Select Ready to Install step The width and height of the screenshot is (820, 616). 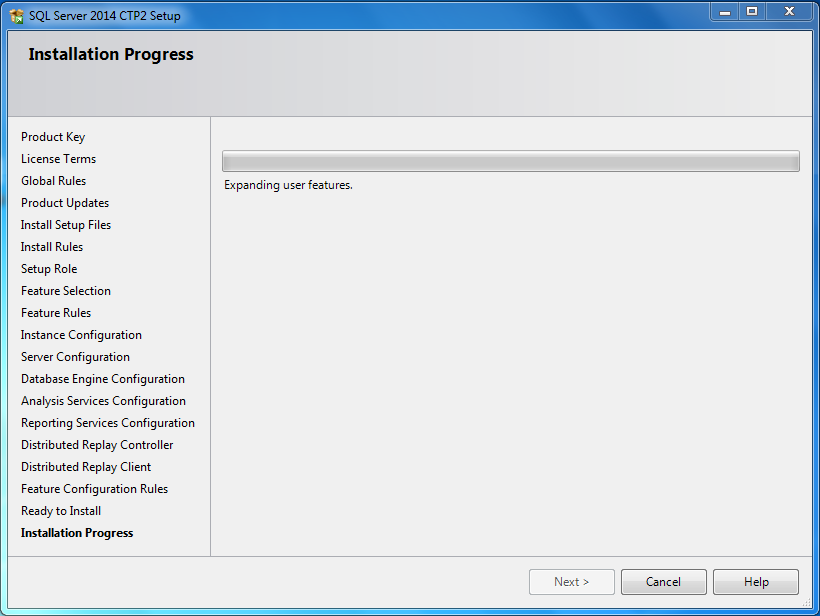point(61,511)
